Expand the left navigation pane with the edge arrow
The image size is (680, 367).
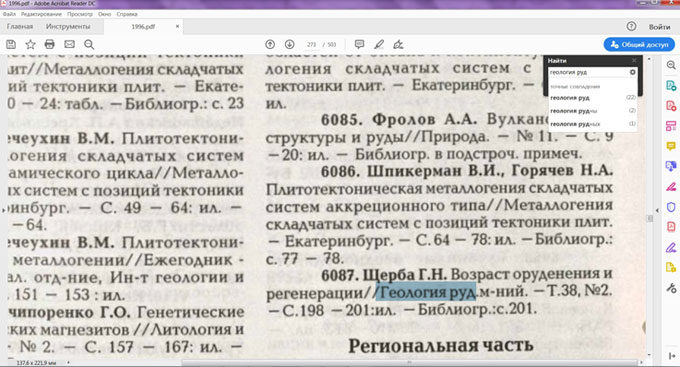[x=3, y=210]
